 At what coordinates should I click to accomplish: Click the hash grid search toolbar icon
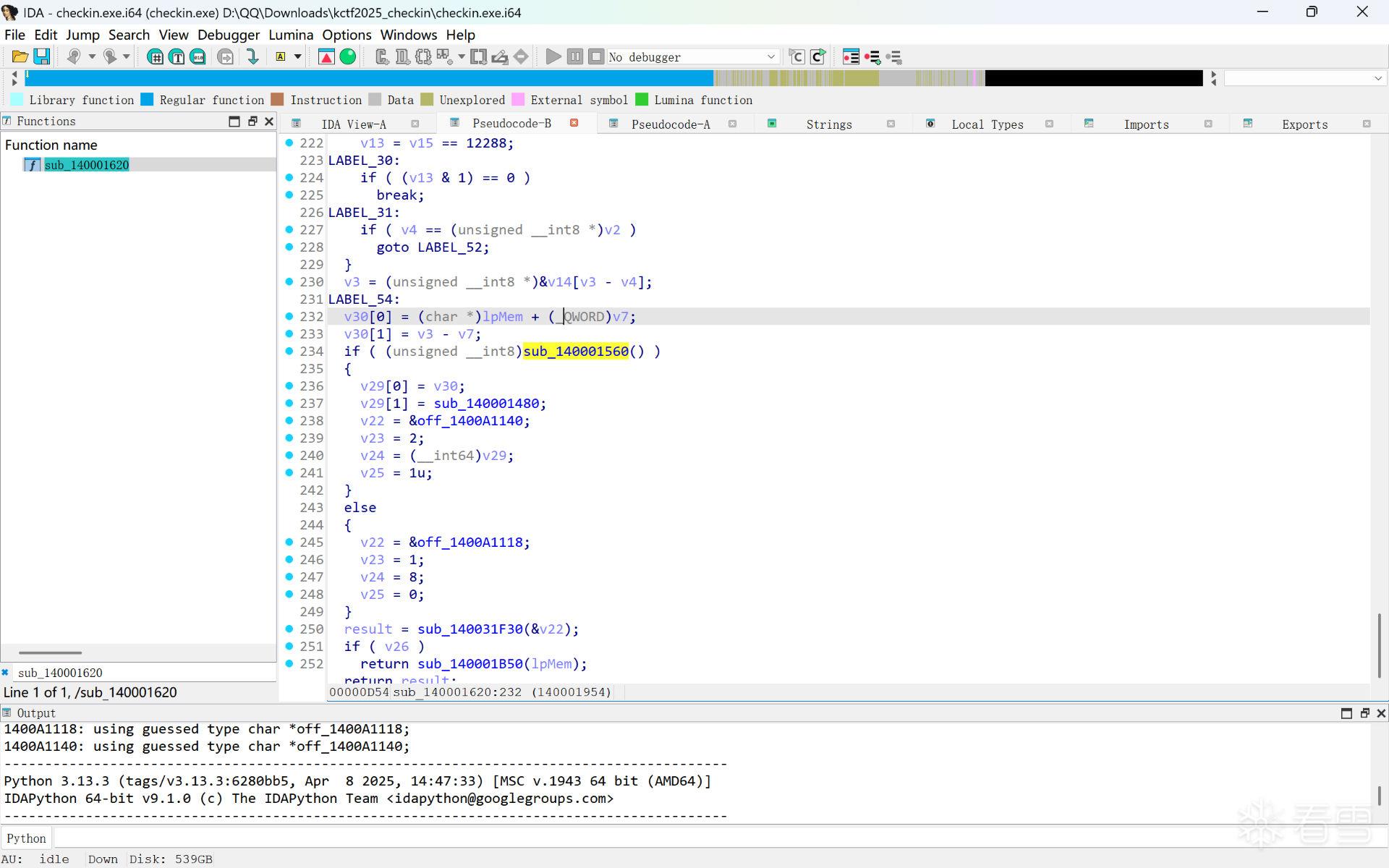tap(155, 56)
